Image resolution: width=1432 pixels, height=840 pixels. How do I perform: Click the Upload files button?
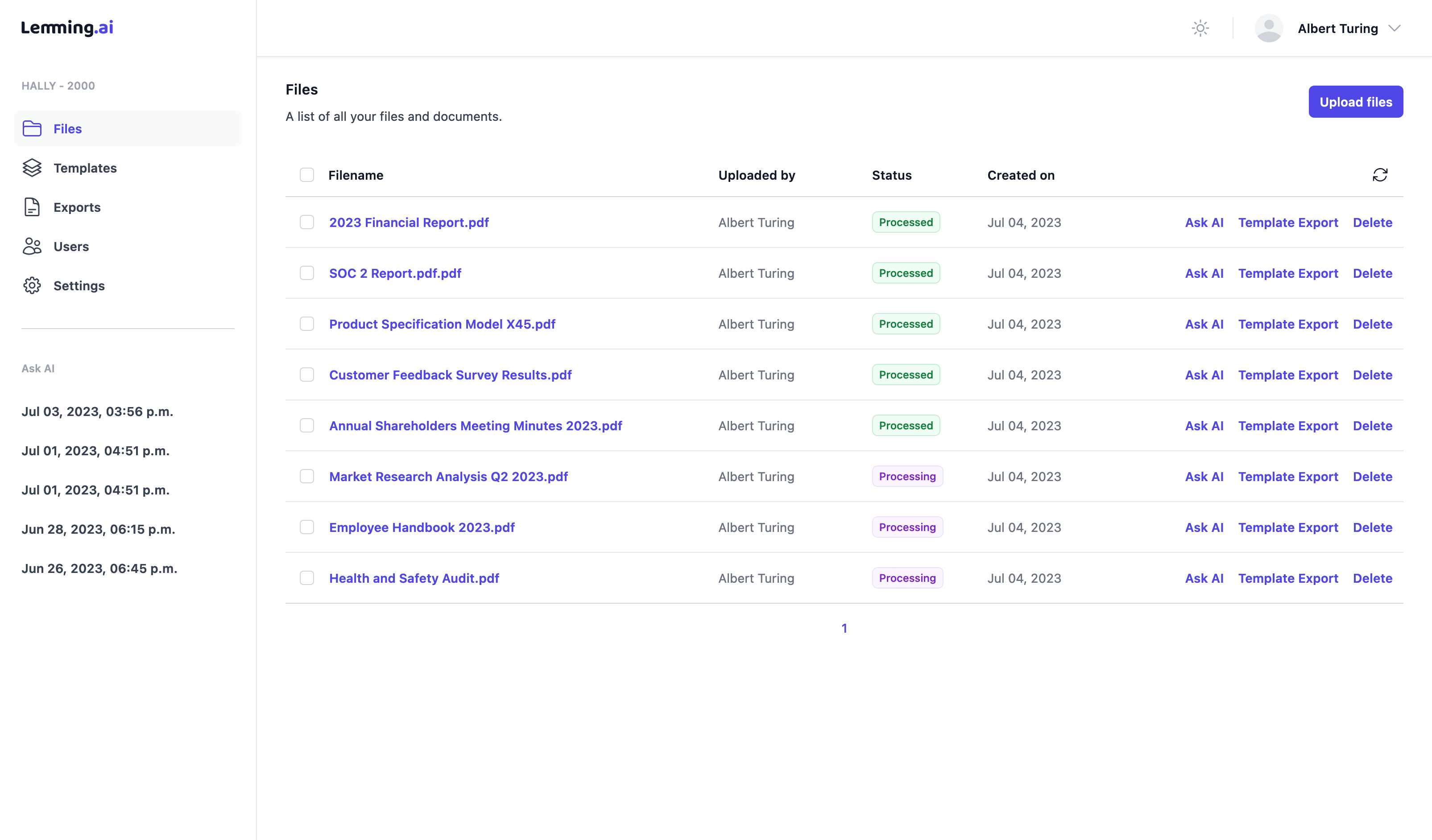[x=1355, y=102]
